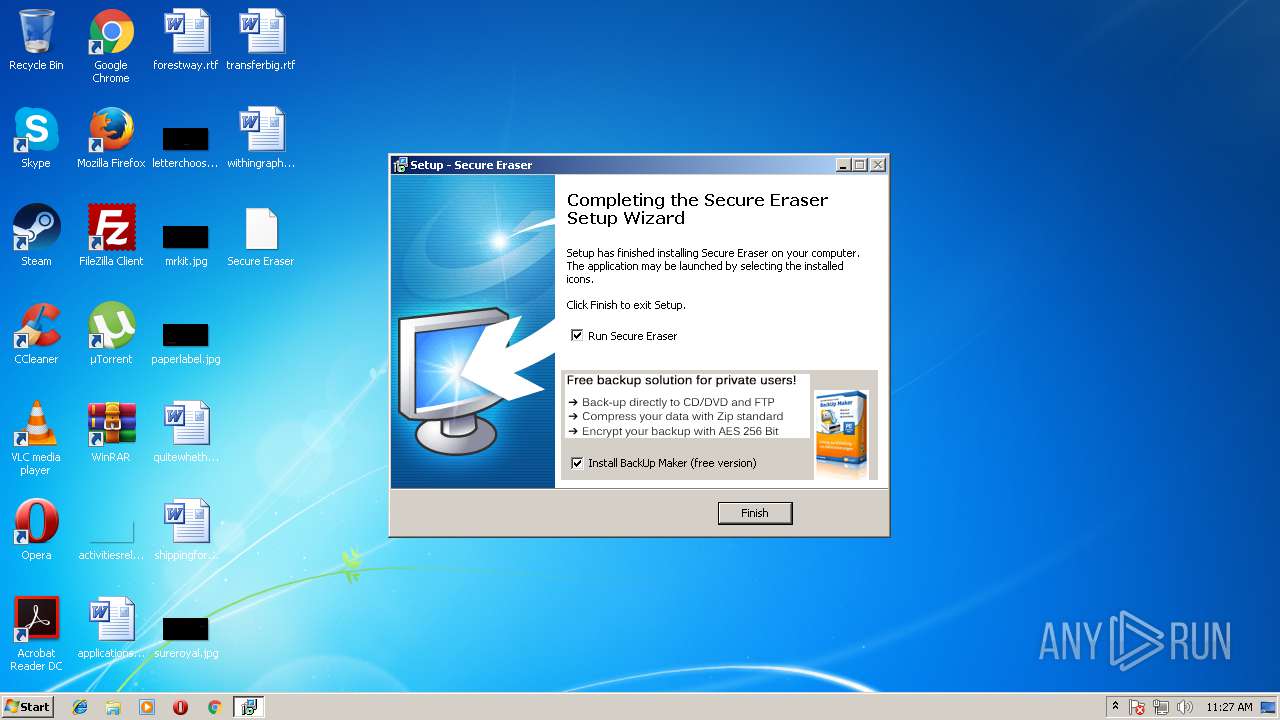Click the 11:27 AM taskbar clock
1280x720 pixels.
tap(1229, 707)
